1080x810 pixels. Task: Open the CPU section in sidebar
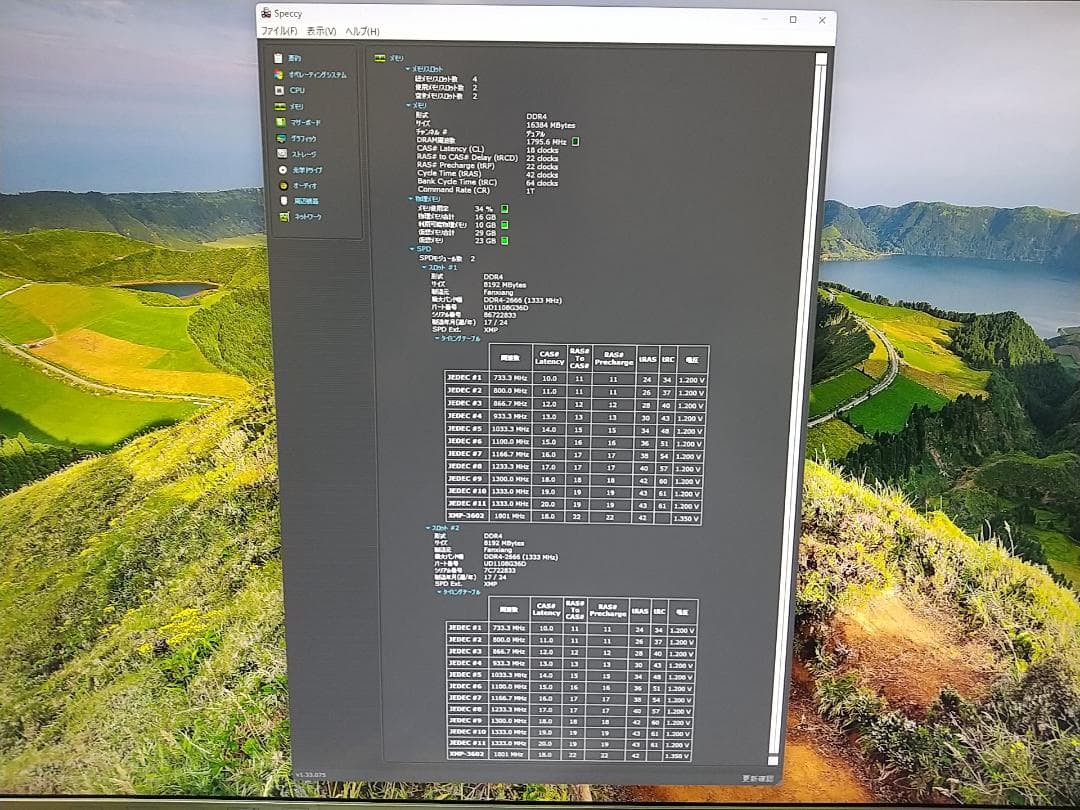280,90
